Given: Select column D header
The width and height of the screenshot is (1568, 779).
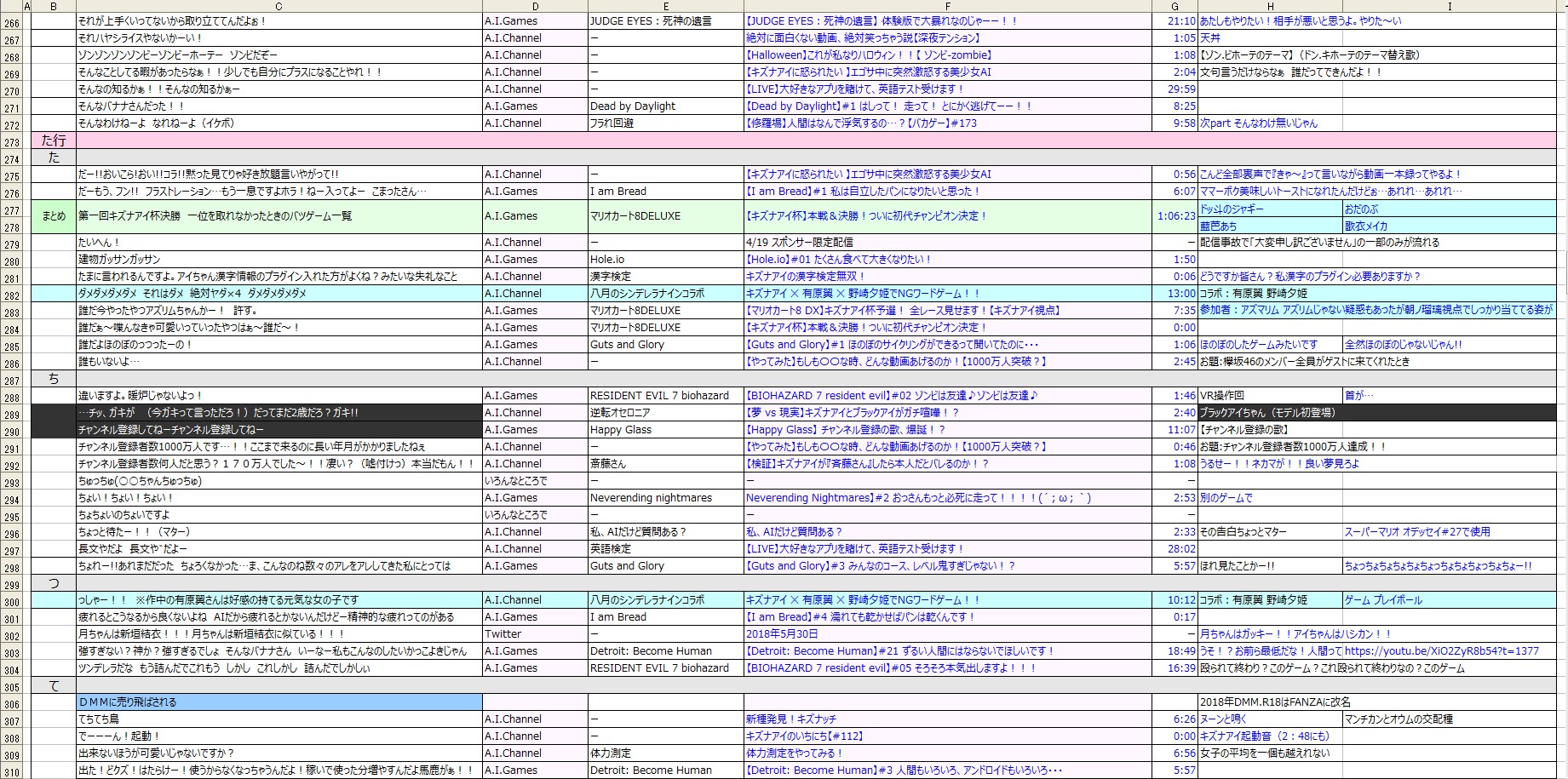Looking at the screenshot, I should click(535, 6).
